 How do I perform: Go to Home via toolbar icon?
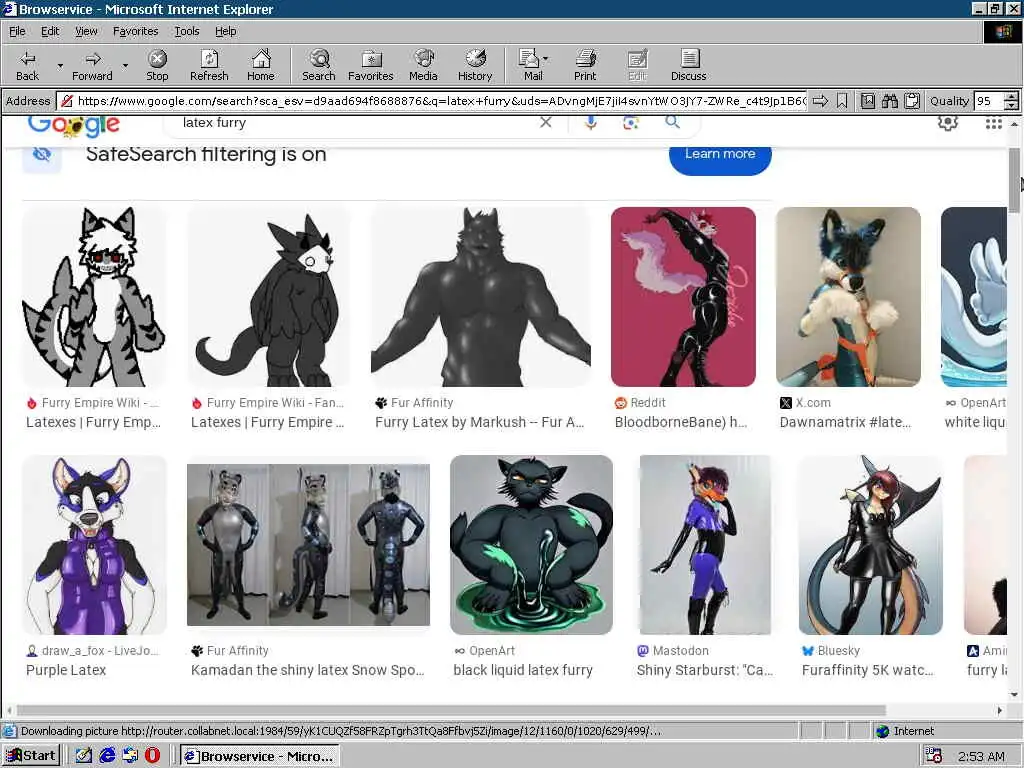(x=261, y=65)
